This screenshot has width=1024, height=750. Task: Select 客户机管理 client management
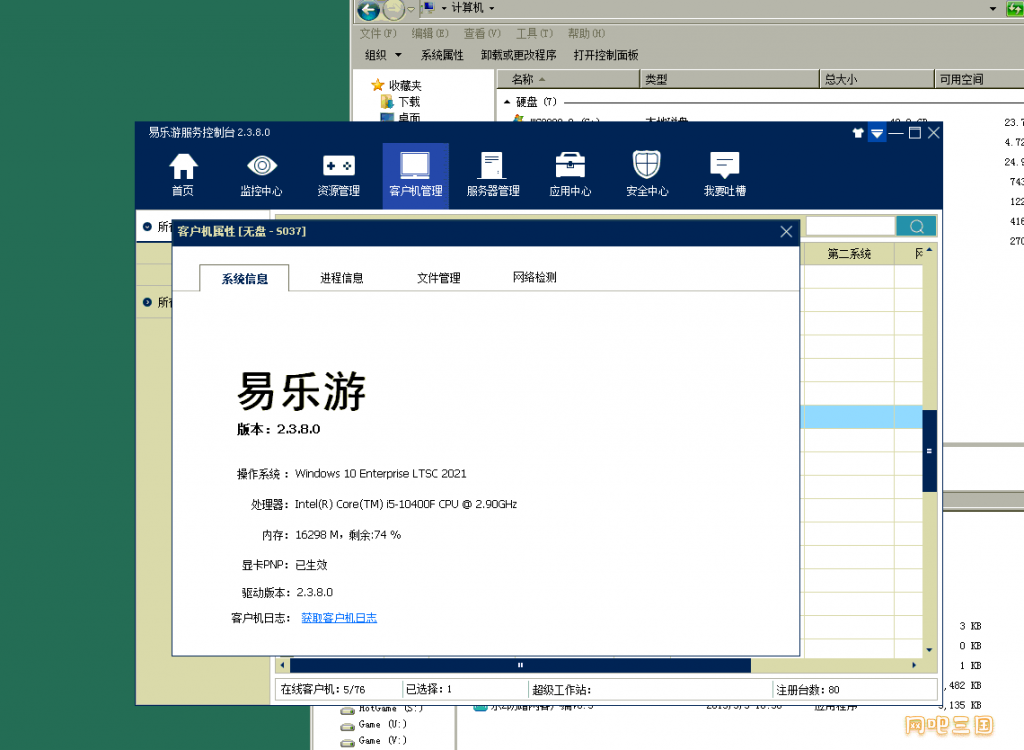click(x=415, y=174)
